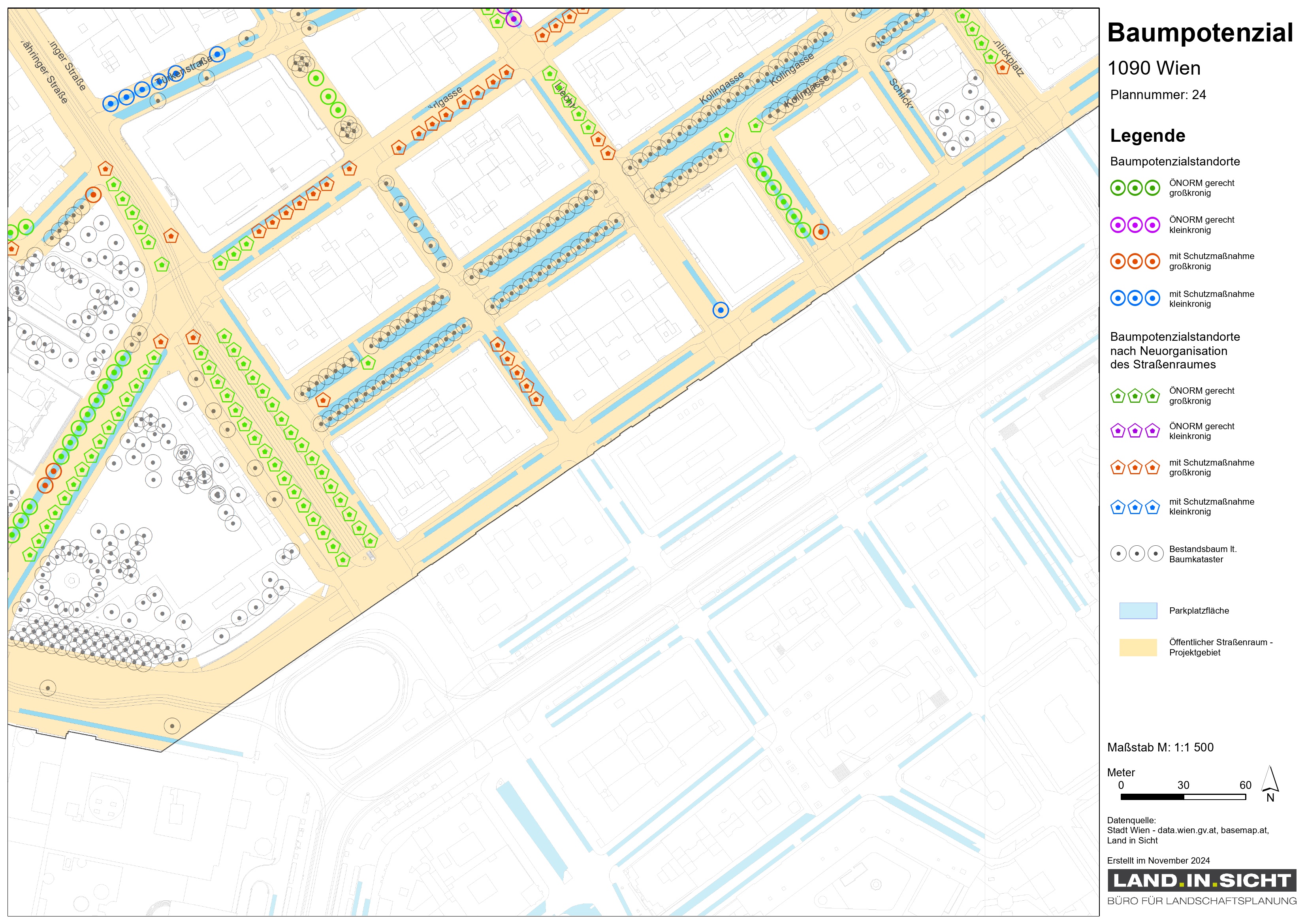Click the middle blue circle legend symbol

pos(1135,298)
